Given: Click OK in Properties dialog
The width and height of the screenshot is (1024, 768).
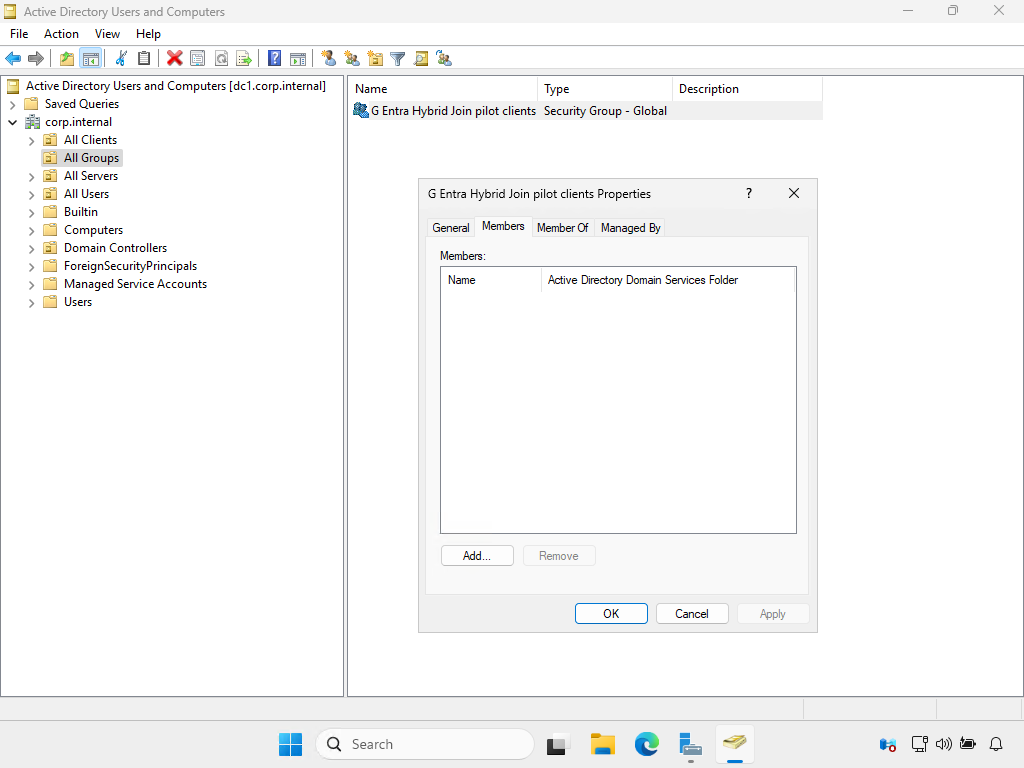Looking at the screenshot, I should [x=611, y=614].
